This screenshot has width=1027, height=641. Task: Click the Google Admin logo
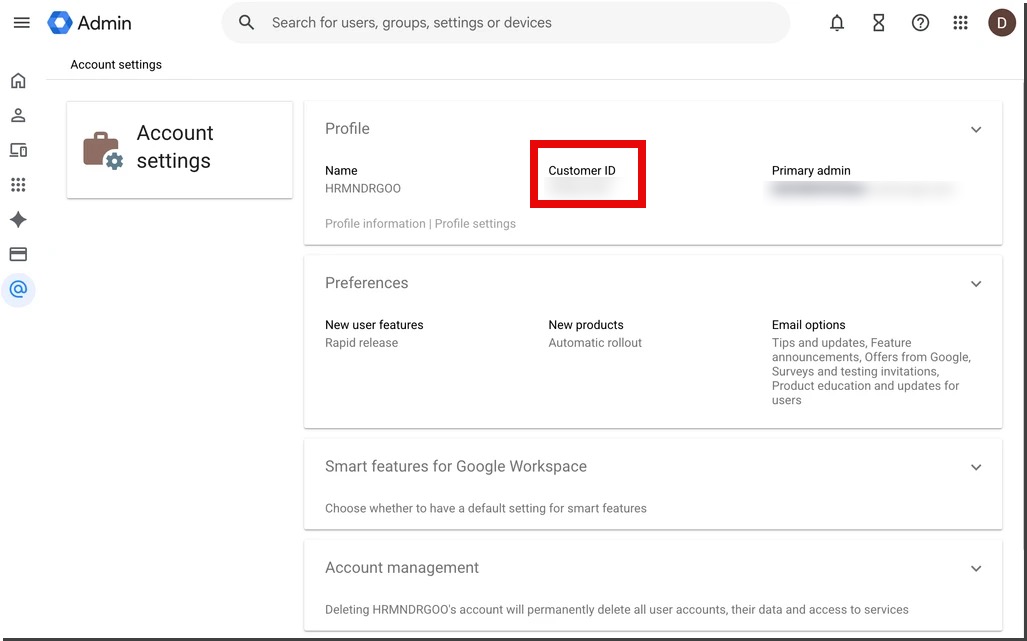(x=90, y=23)
